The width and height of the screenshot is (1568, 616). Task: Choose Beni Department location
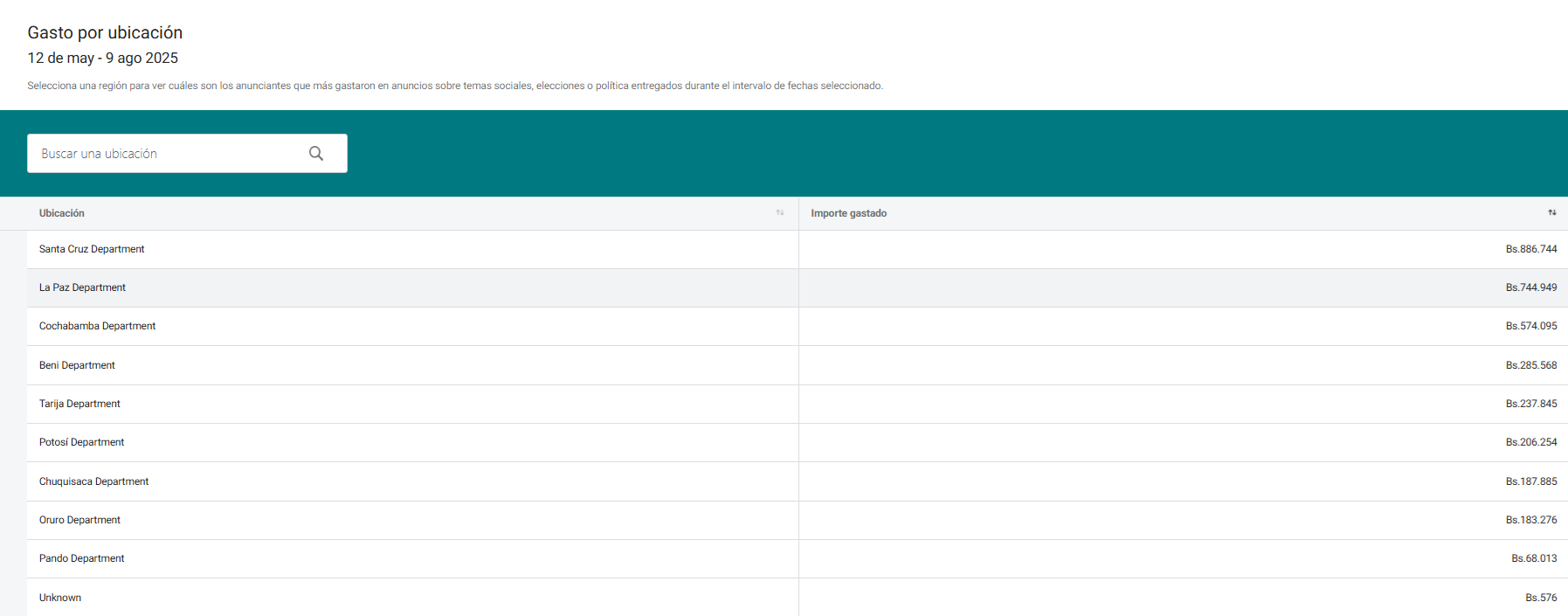(x=77, y=365)
